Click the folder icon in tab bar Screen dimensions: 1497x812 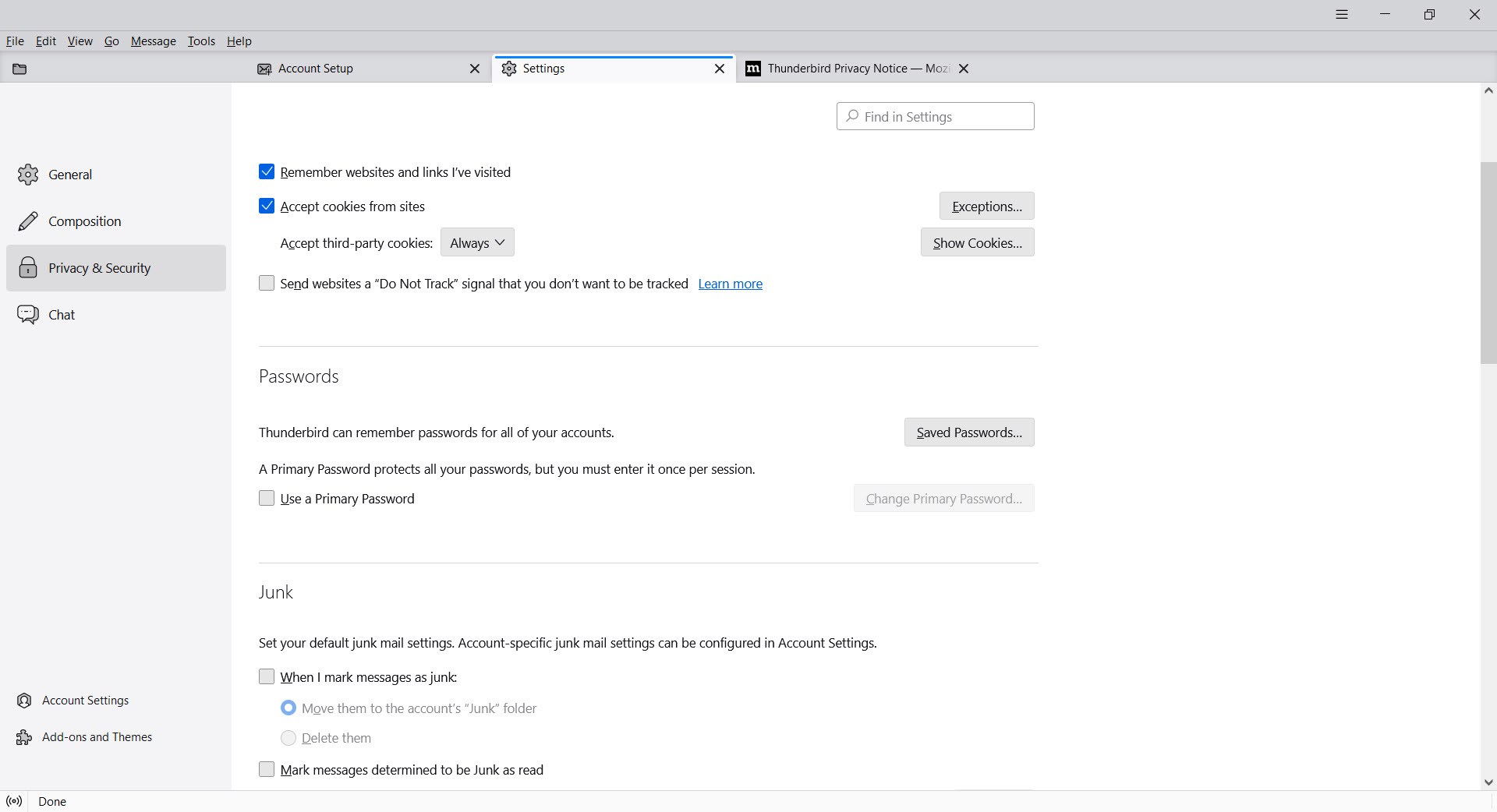20,69
